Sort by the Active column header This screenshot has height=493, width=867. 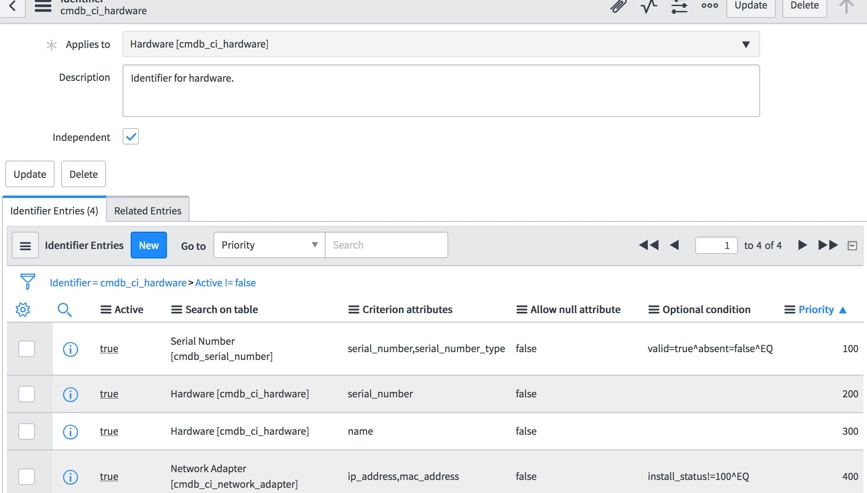pos(129,310)
